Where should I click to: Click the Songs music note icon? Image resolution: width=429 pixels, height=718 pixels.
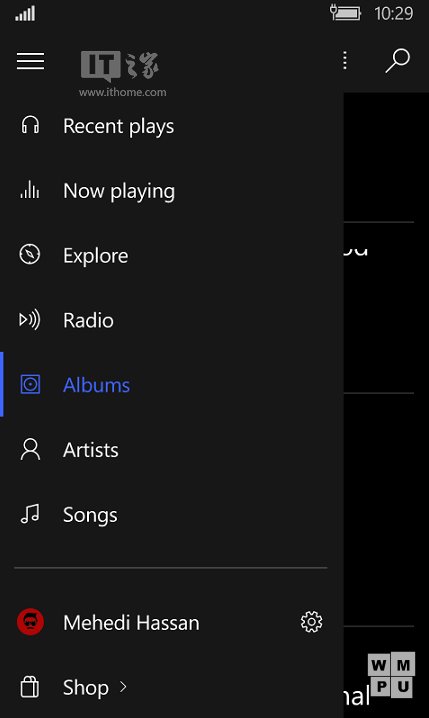[x=30, y=514]
